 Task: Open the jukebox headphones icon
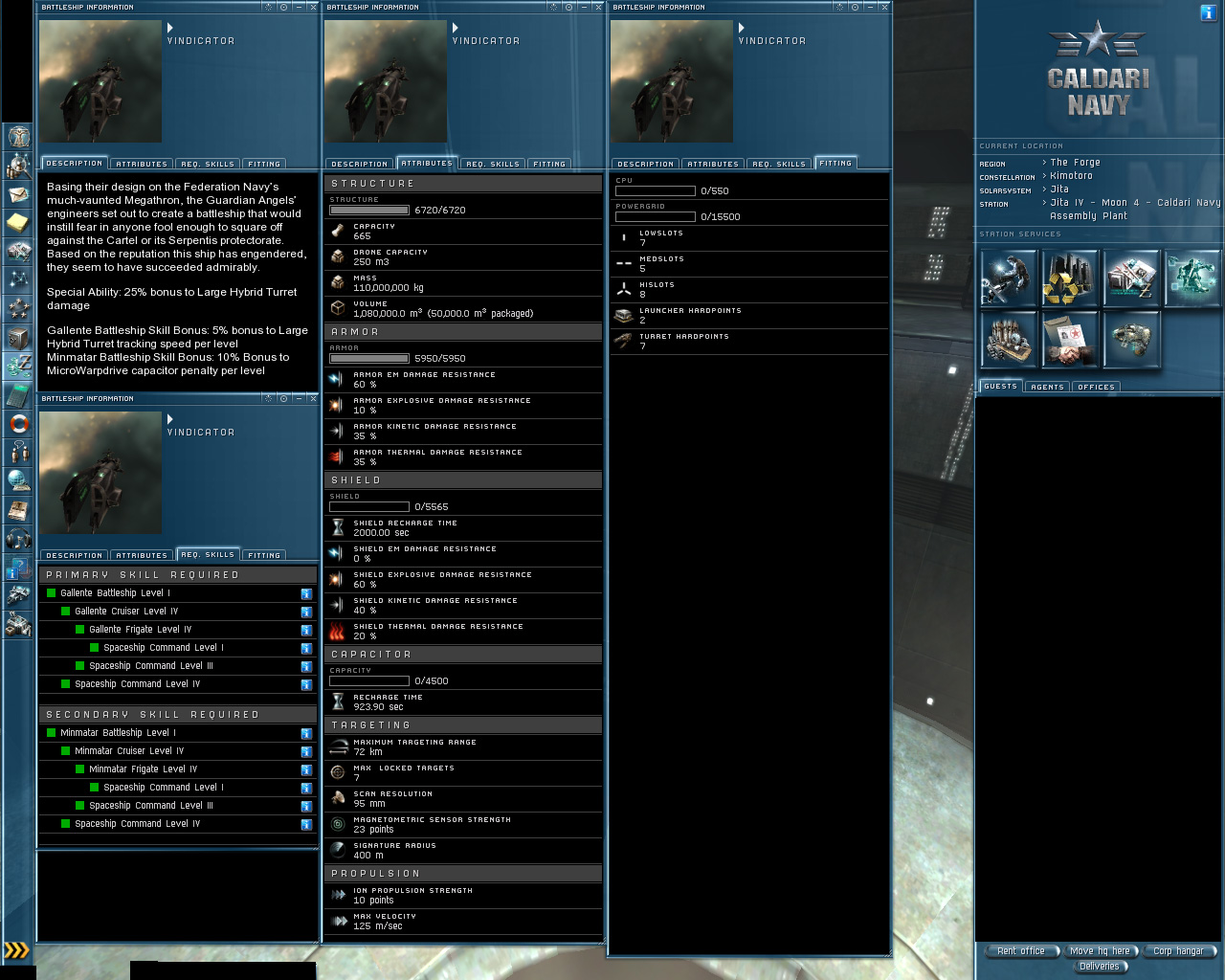18,539
